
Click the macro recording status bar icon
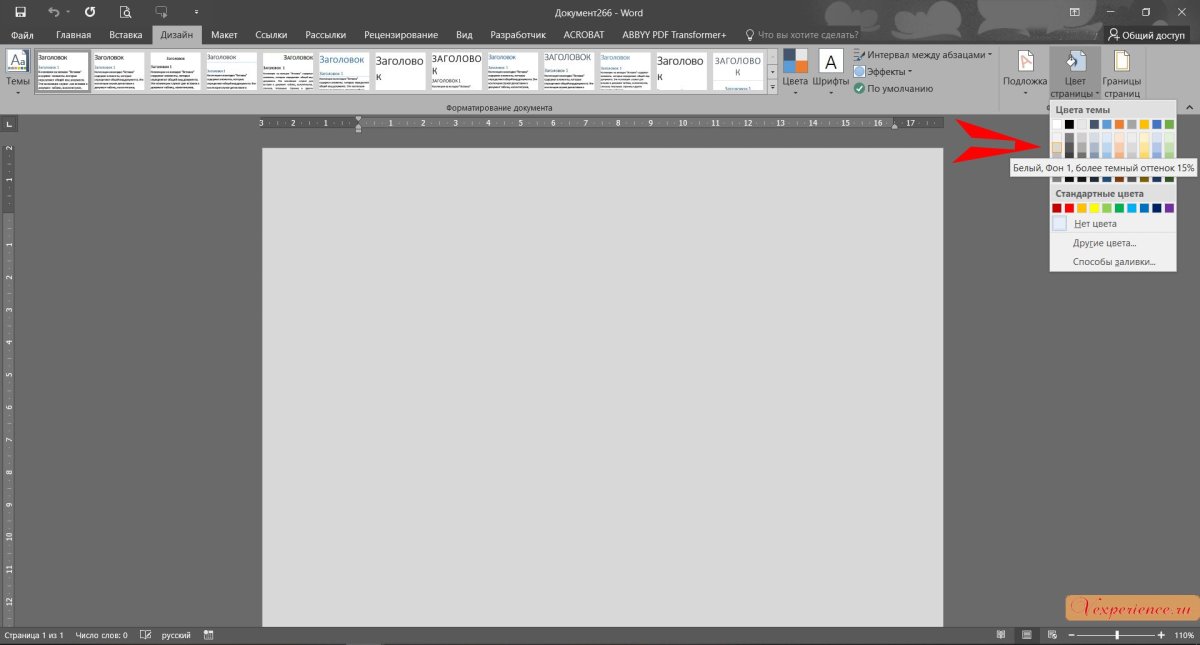(208, 635)
